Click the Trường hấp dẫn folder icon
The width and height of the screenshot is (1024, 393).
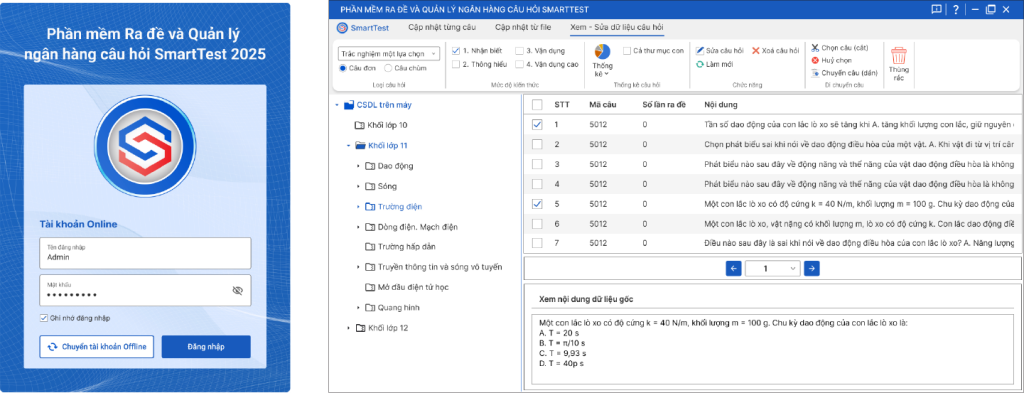click(370, 247)
